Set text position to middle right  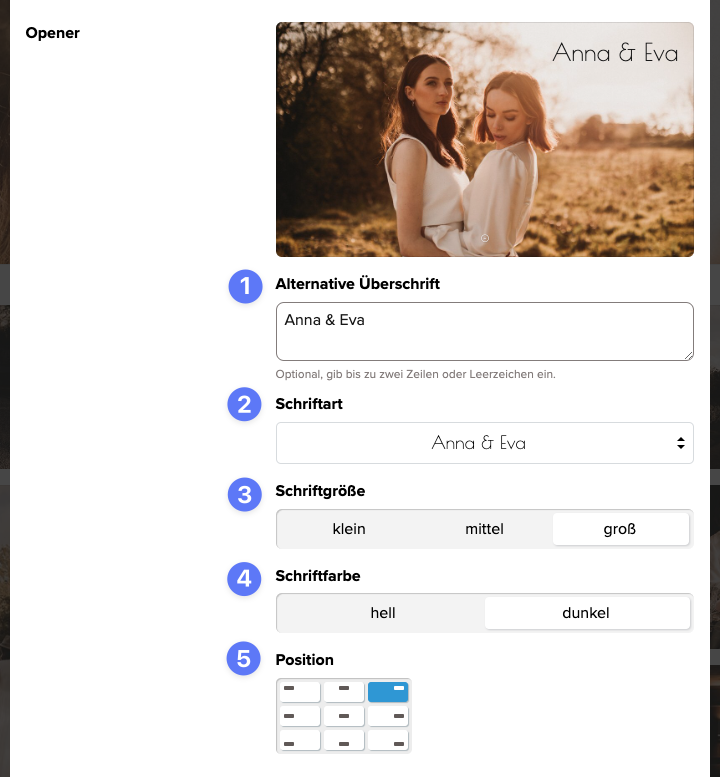(388, 717)
